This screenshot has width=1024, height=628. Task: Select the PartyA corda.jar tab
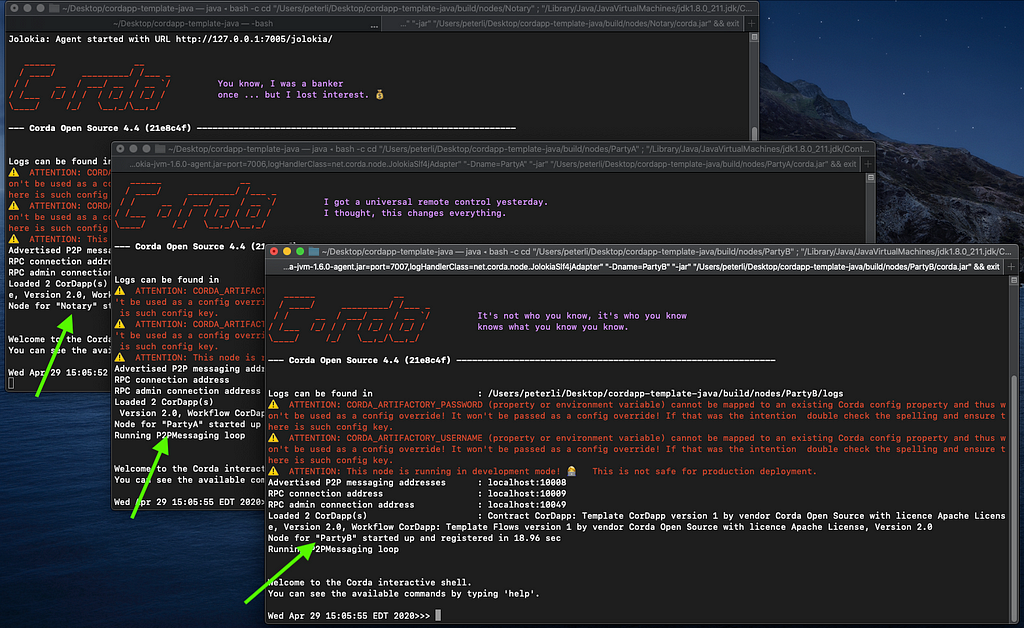[x=488, y=164]
